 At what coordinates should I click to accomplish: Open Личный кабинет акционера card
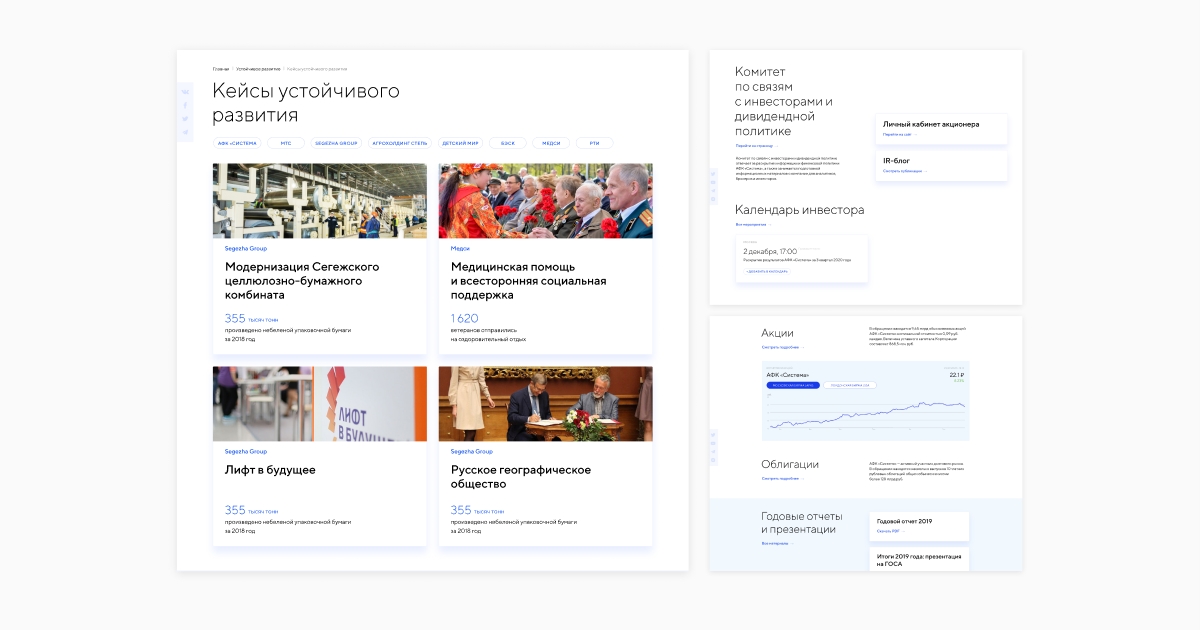point(941,129)
